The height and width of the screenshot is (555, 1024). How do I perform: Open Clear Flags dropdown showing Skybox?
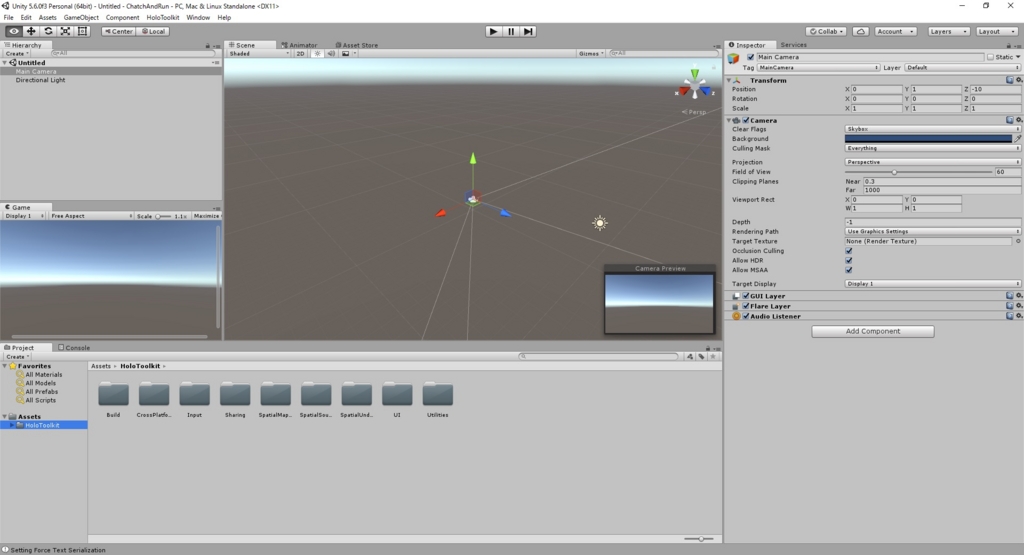coord(933,129)
